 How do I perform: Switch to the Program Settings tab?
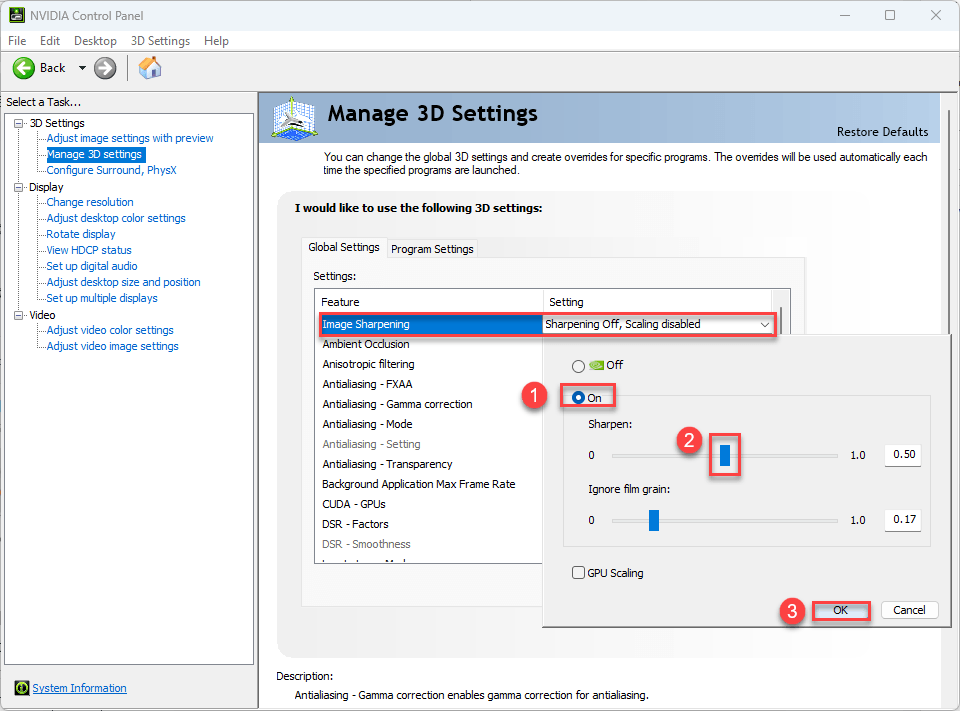[x=432, y=249]
